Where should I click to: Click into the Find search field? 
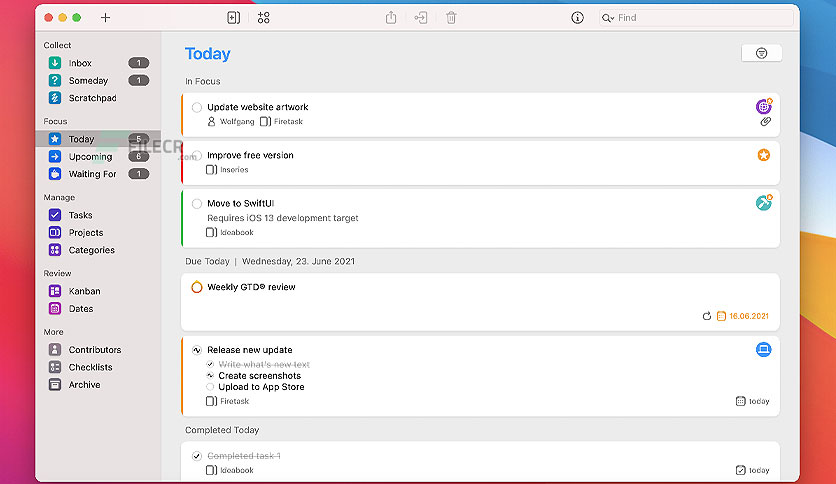tap(696, 18)
